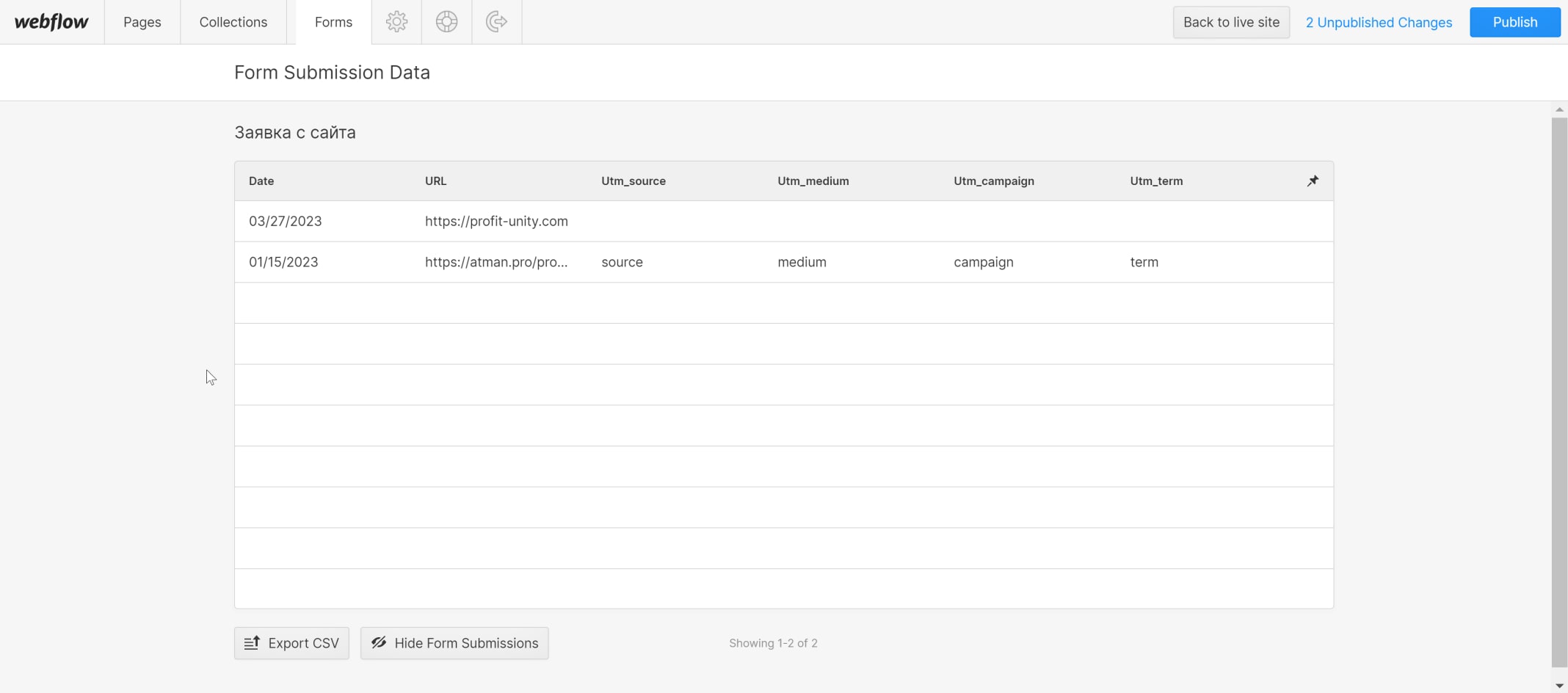The width and height of the screenshot is (1568, 693).
Task: Click the Utm_term column header
Action: pyautogui.click(x=1156, y=181)
